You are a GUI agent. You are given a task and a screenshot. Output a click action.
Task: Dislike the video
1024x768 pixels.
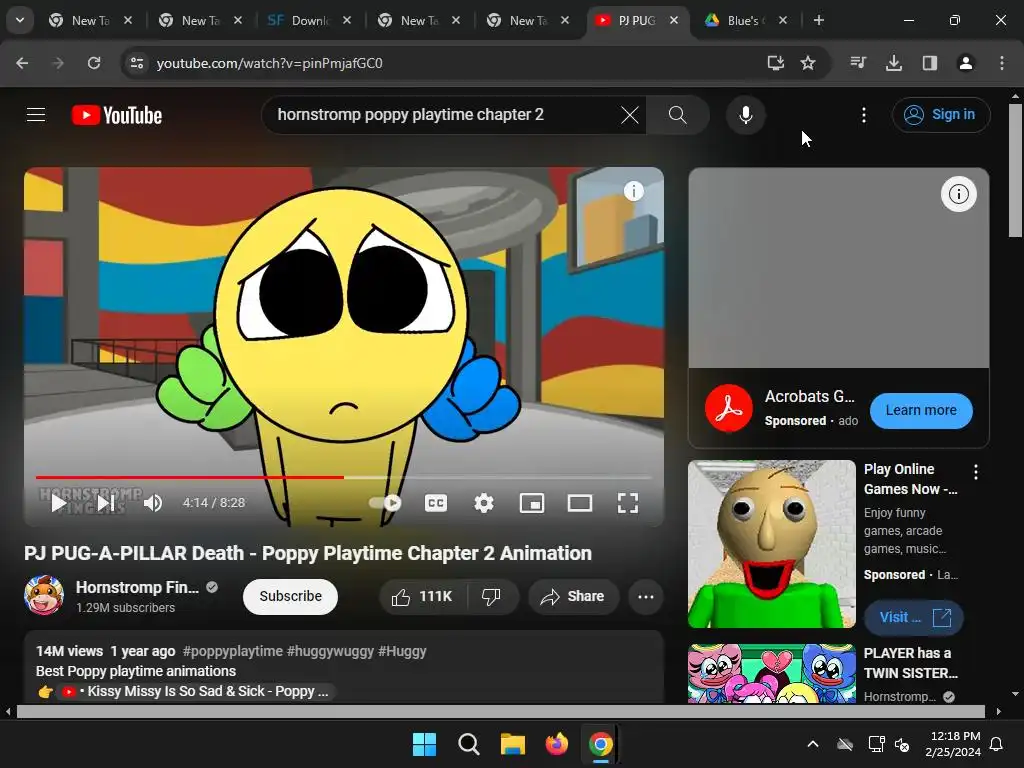click(x=491, y=596)
